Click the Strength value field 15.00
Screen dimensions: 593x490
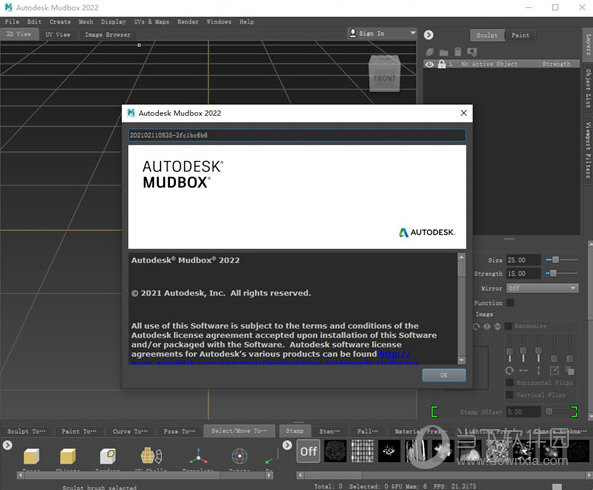pyautogui.click(x=524, y=273)
